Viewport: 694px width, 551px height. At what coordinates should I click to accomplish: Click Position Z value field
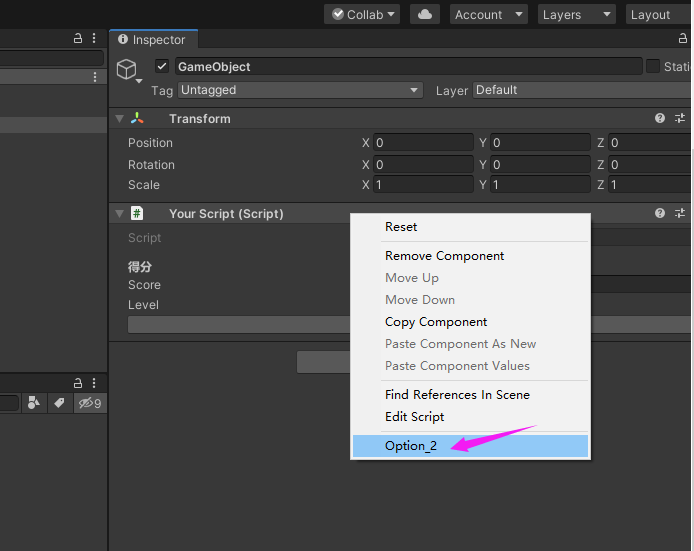651,143
